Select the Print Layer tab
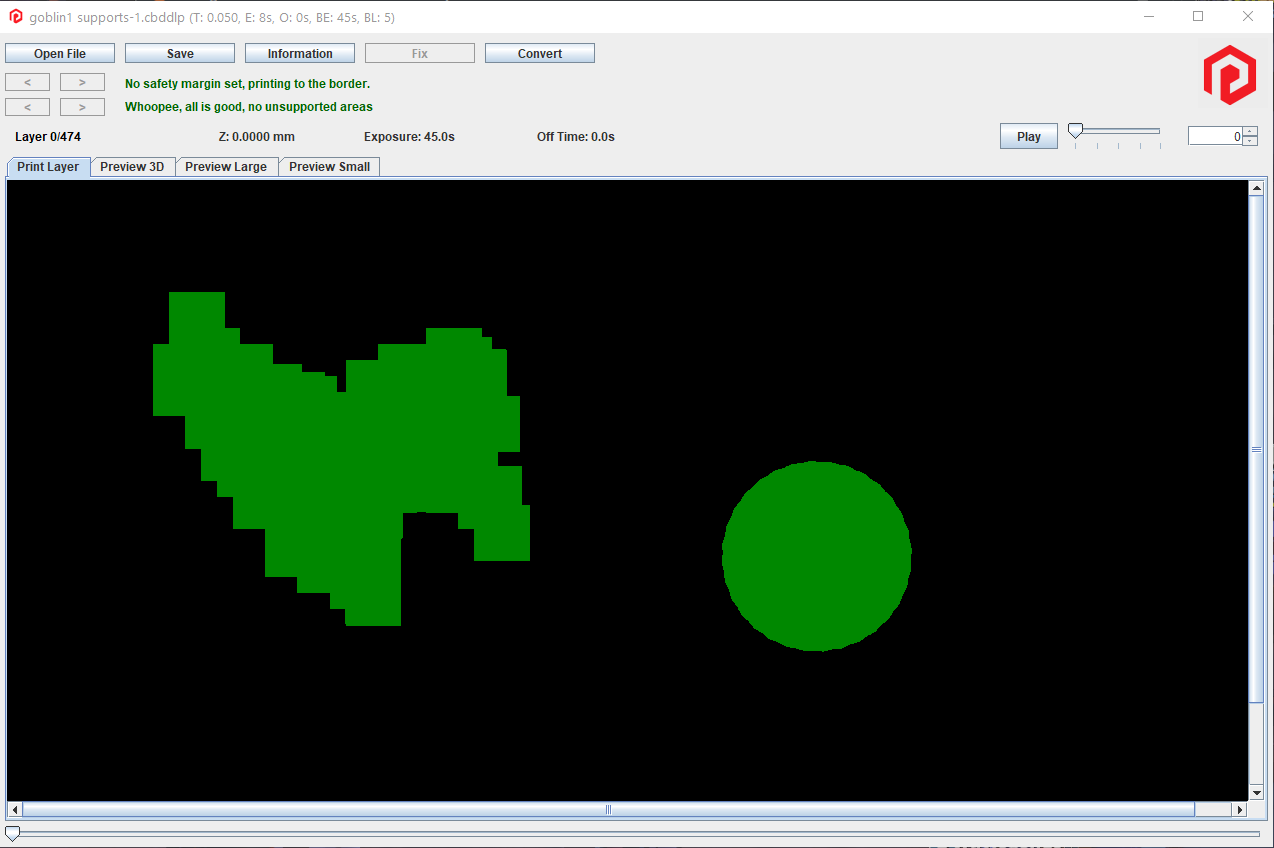1274x848 pixels. [47, 166]
